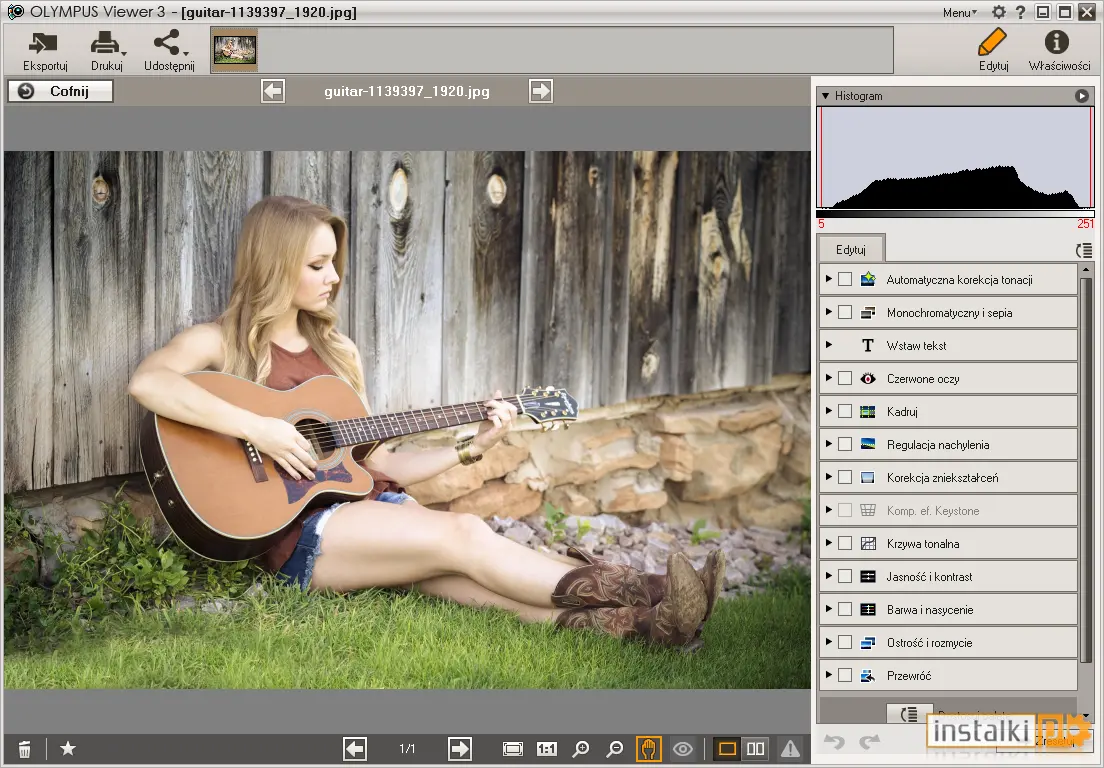1104x768 pixels.
Task: Enable the Krzywa tonalna checkbox
Action: coord(845,543)
